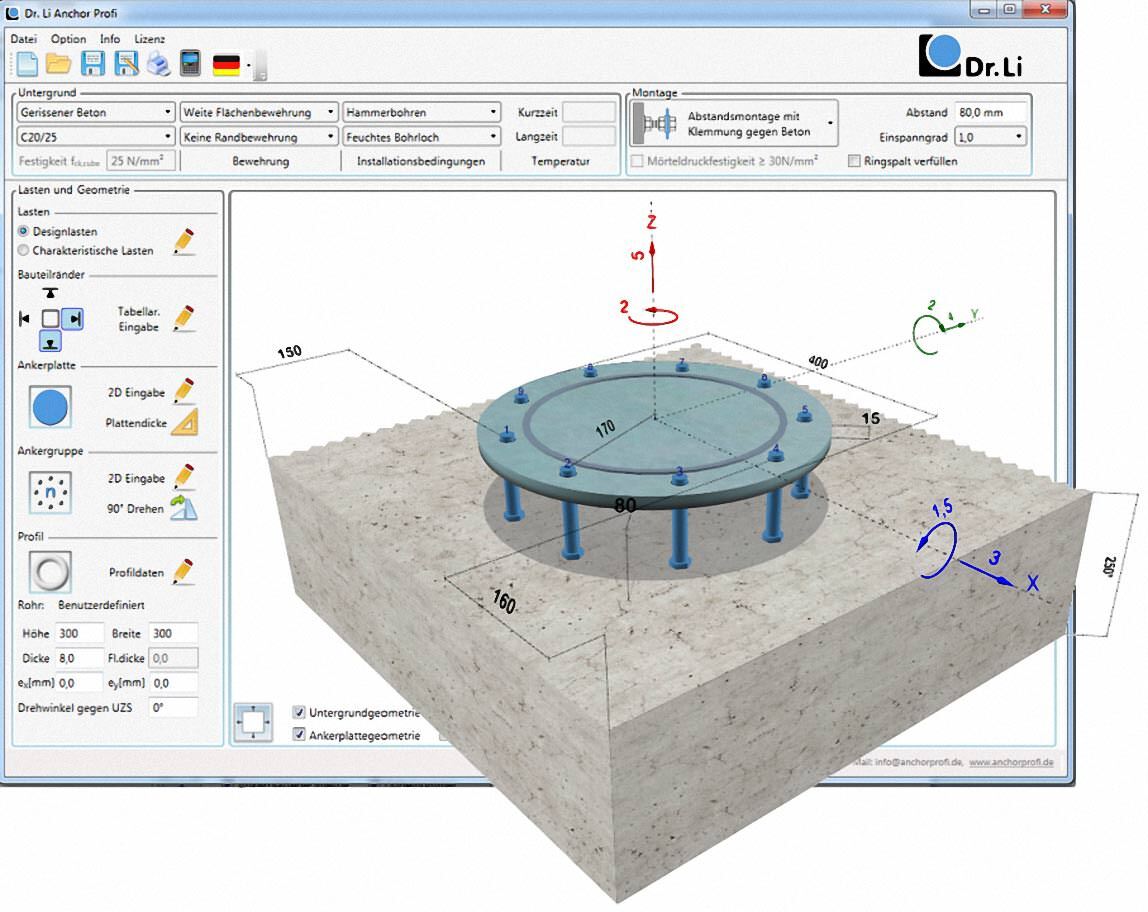Click the ey[mm] input field

point(173,683)
